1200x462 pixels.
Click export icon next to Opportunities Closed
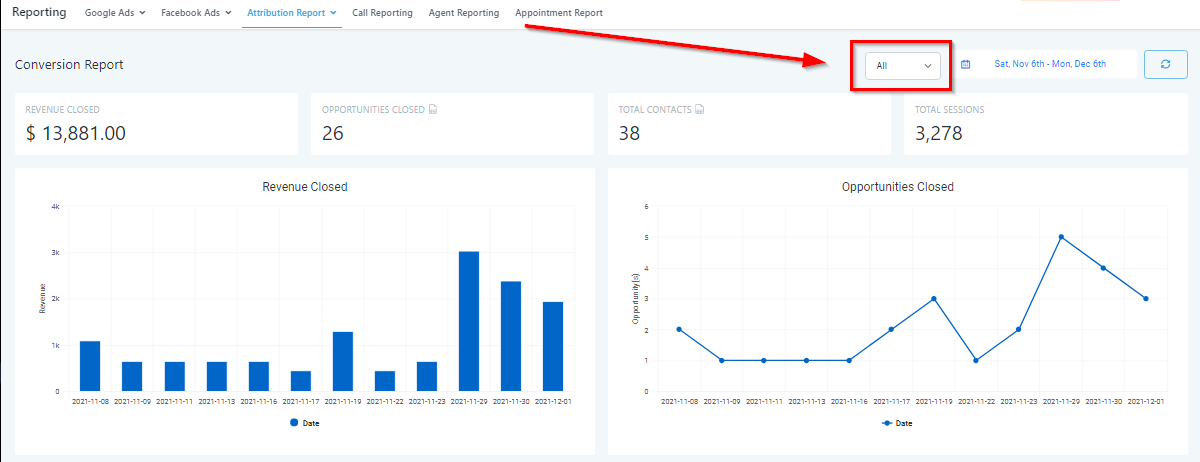click(x=432, y=109)
